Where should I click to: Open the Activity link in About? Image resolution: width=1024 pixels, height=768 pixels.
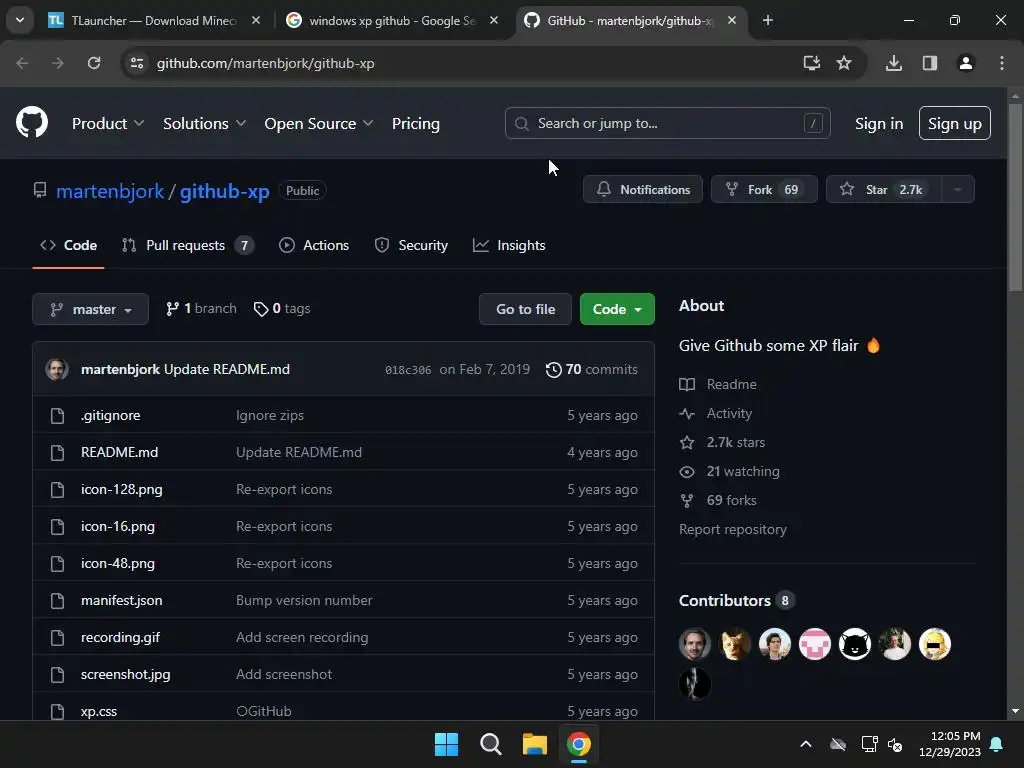(x=716, y=413)
